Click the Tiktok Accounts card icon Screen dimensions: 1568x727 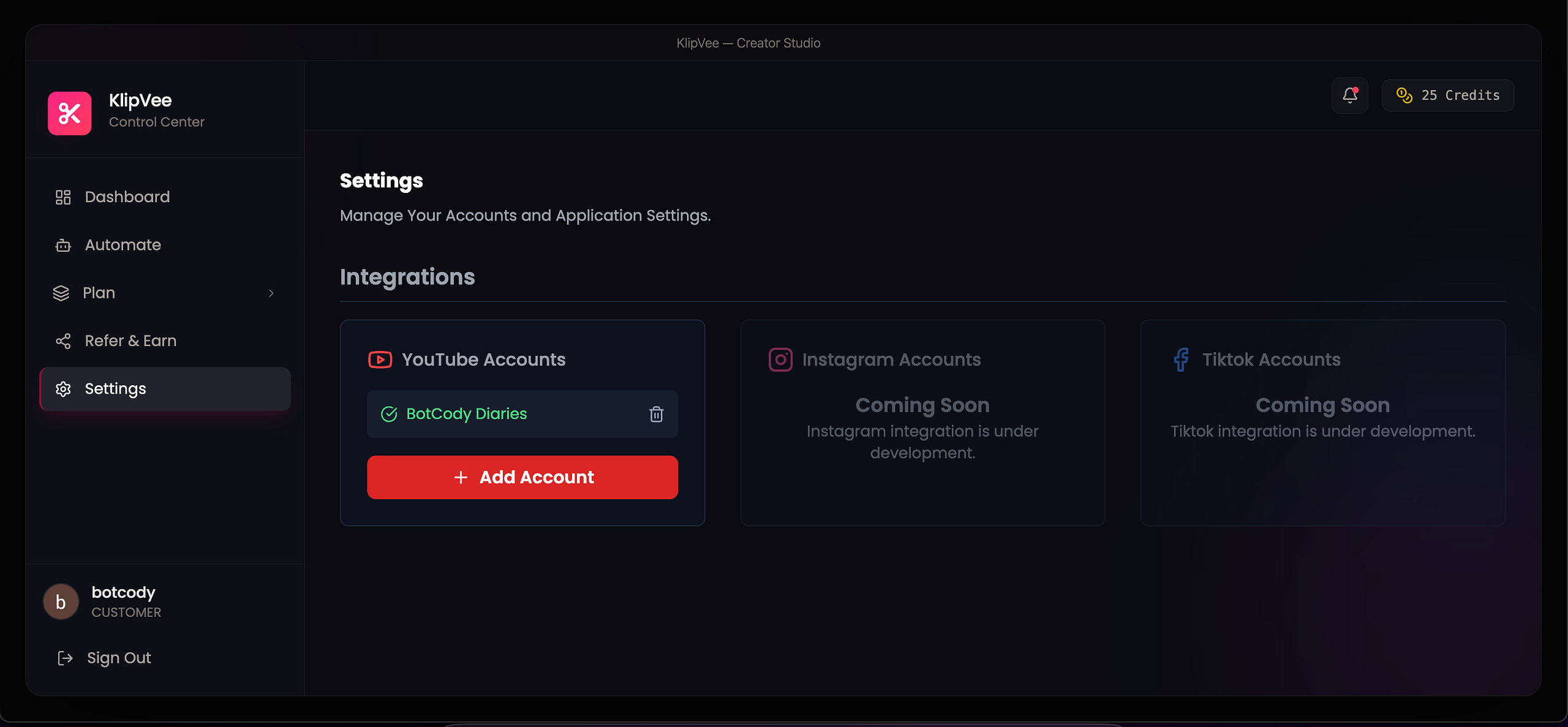[1181, 360]
